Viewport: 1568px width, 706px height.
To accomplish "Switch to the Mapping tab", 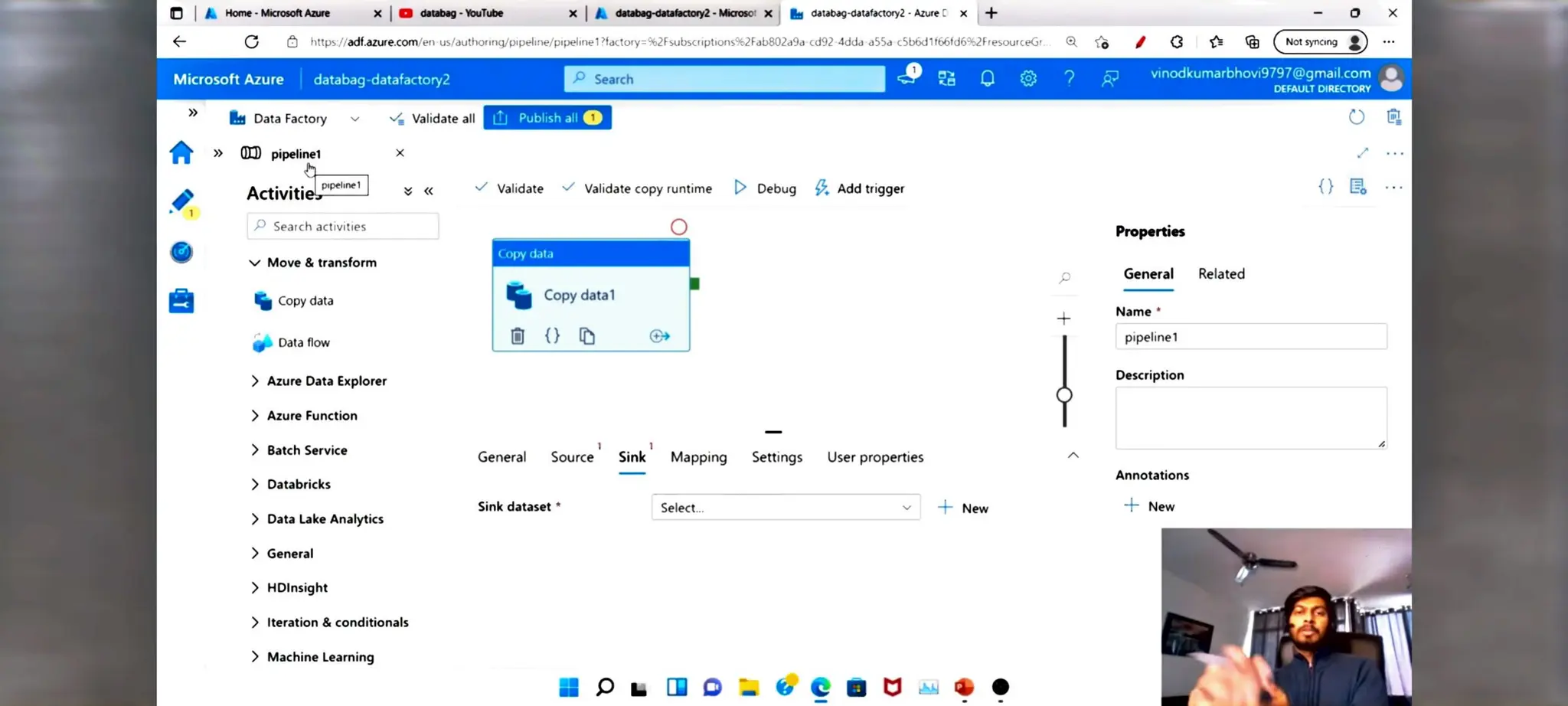I will (699, 456).
